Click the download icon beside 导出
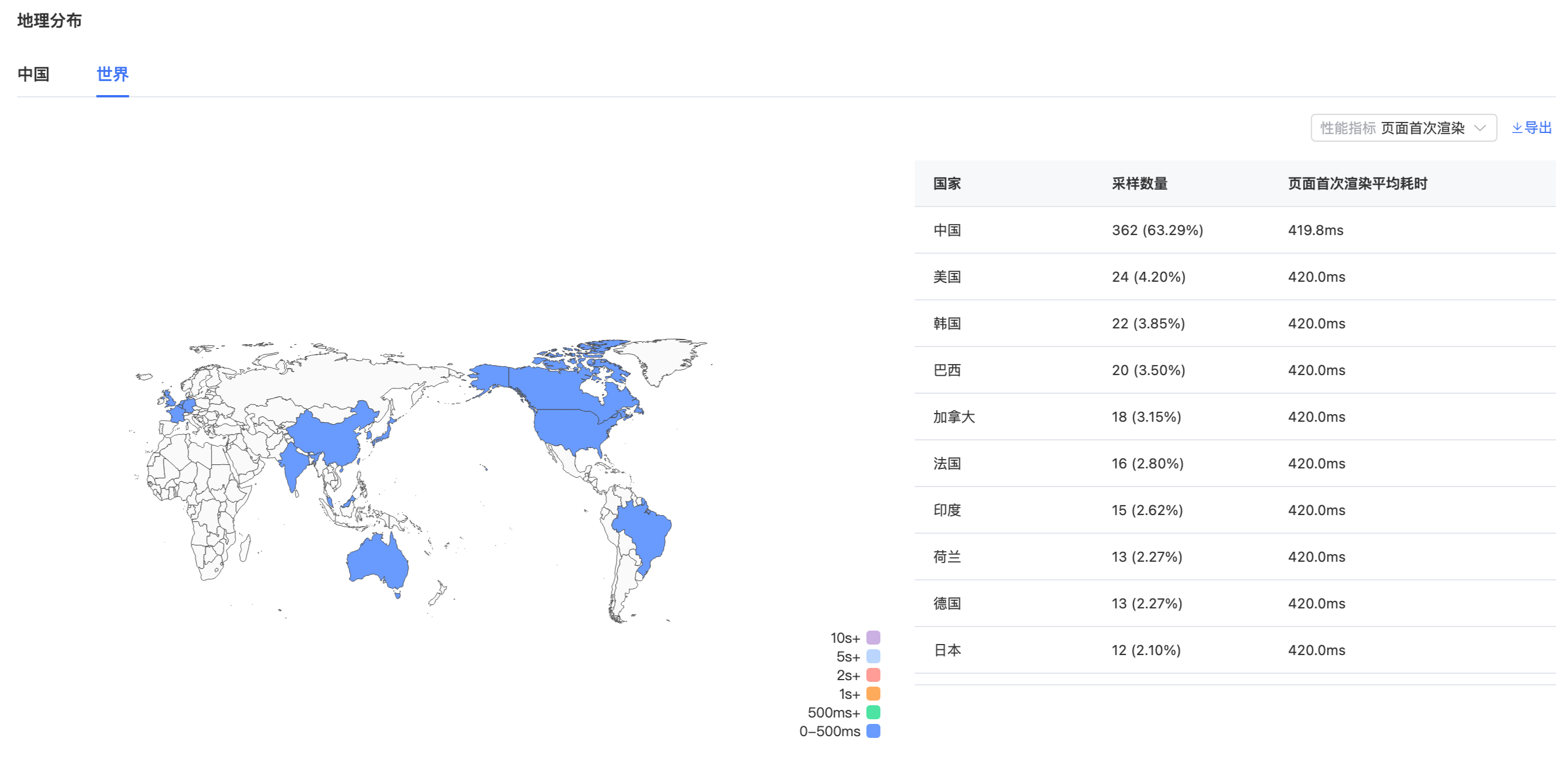 (1517, 128)
